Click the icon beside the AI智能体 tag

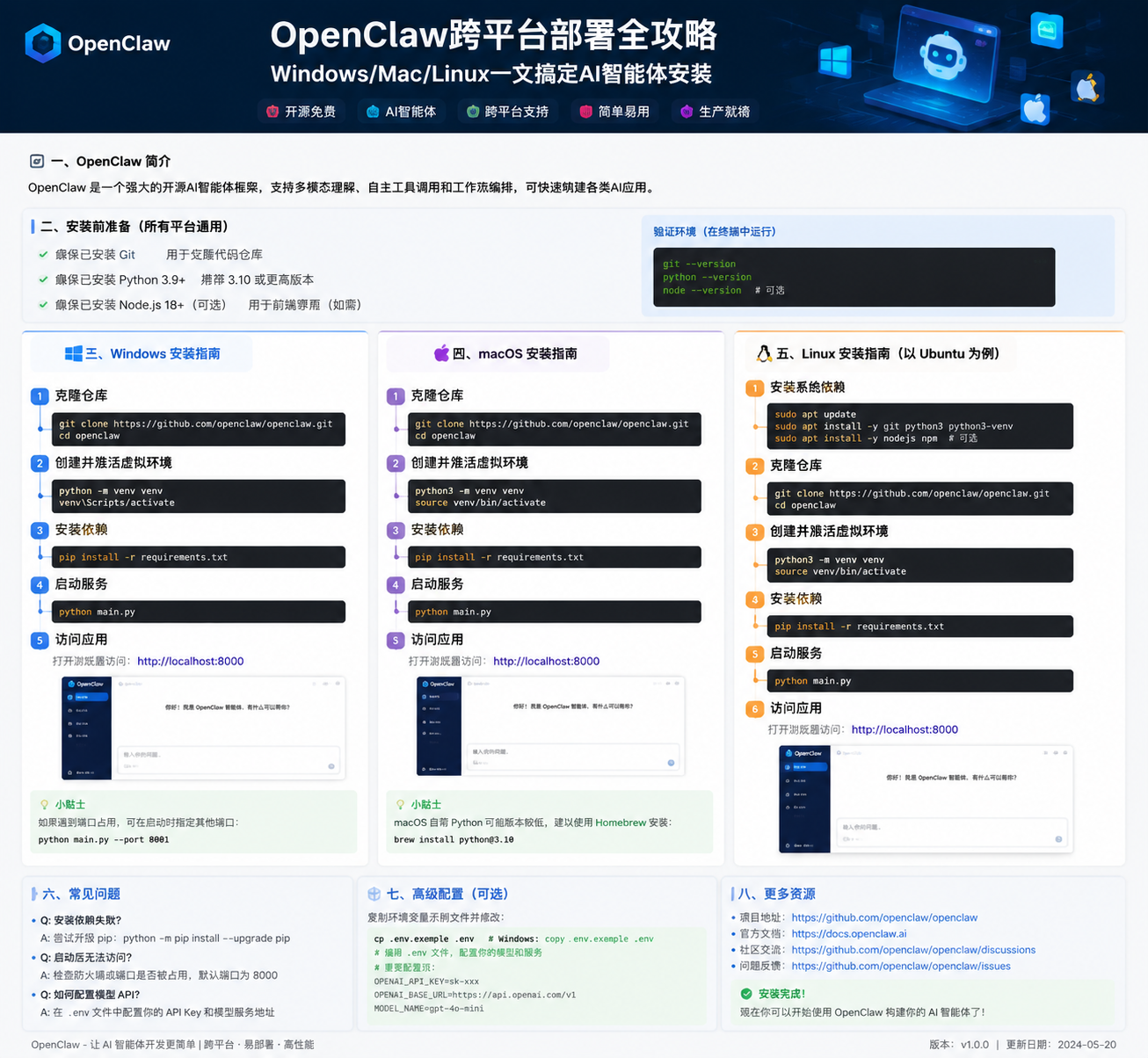click(373, 112)
